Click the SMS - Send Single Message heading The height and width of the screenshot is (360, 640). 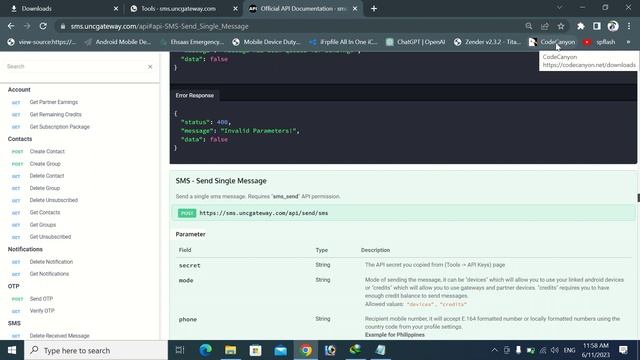pos(221,181)
